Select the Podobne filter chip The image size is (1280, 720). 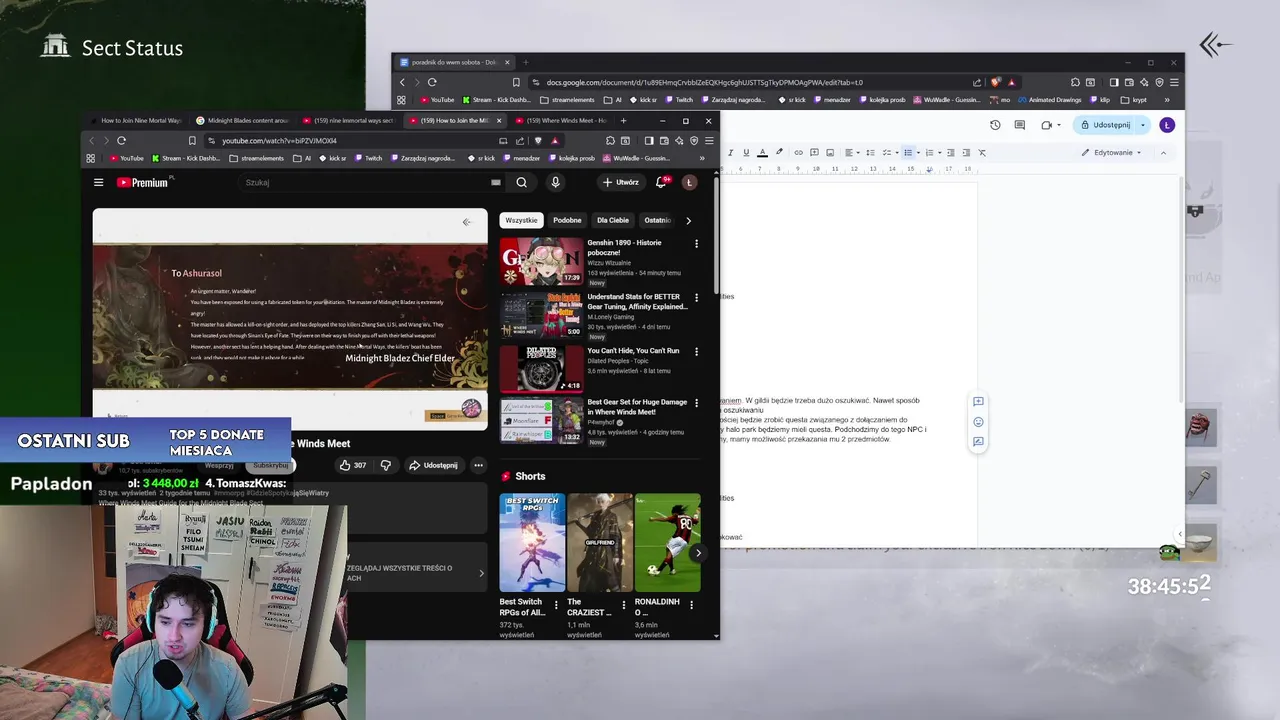(x=567, y=220)
